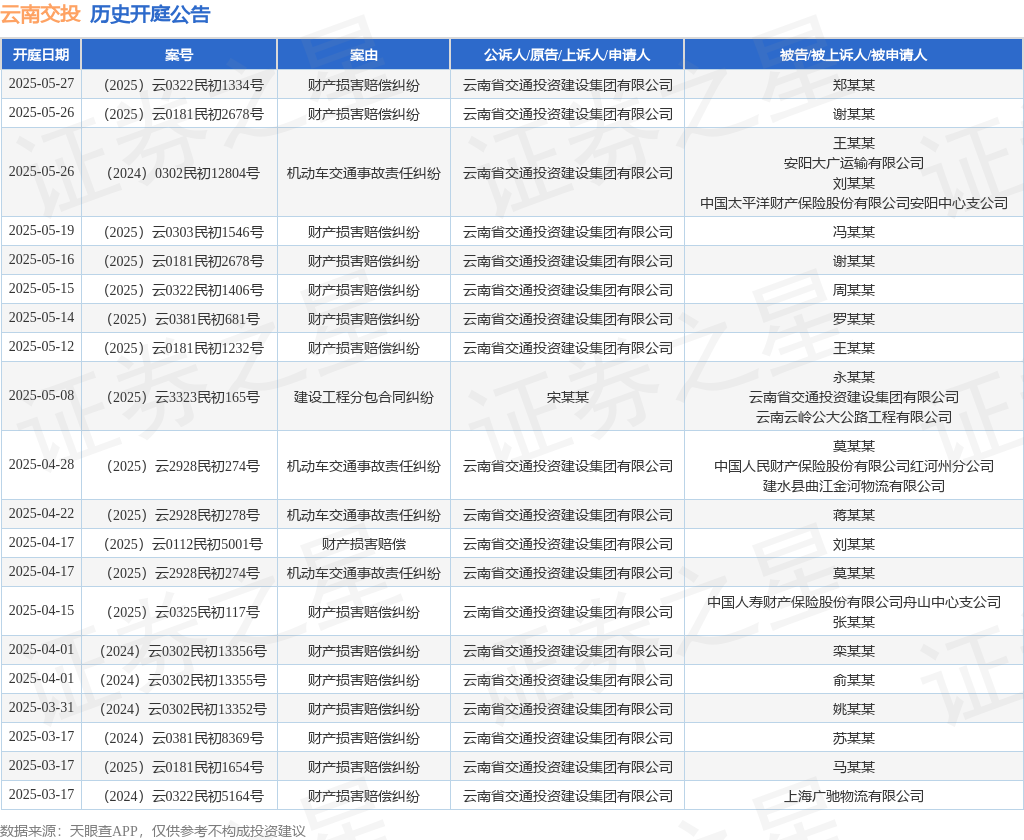Select case number (2025)云0181民初1232号
The image size is (1024, 840).
point(184,348)
